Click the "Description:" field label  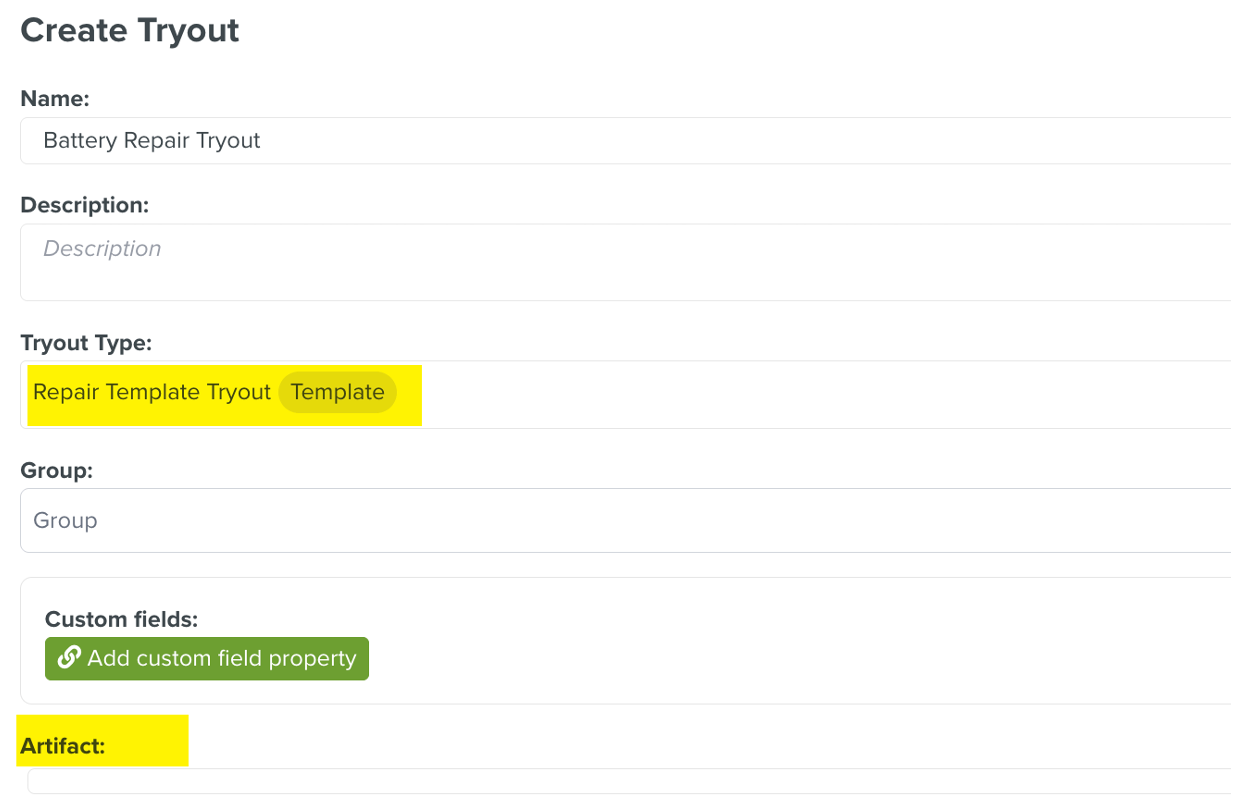click(x=84, y=205)
